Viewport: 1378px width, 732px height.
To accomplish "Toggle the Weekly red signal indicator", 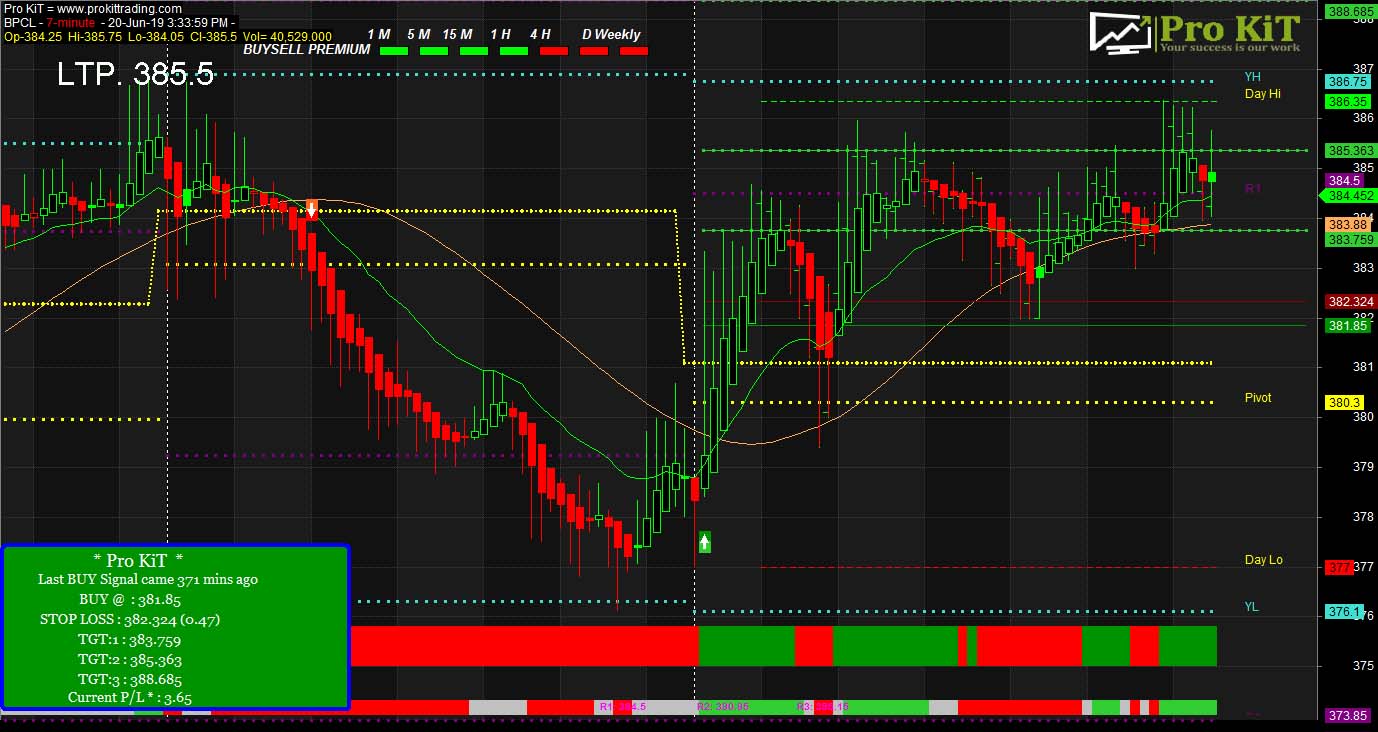I will (x=634, y=49).
